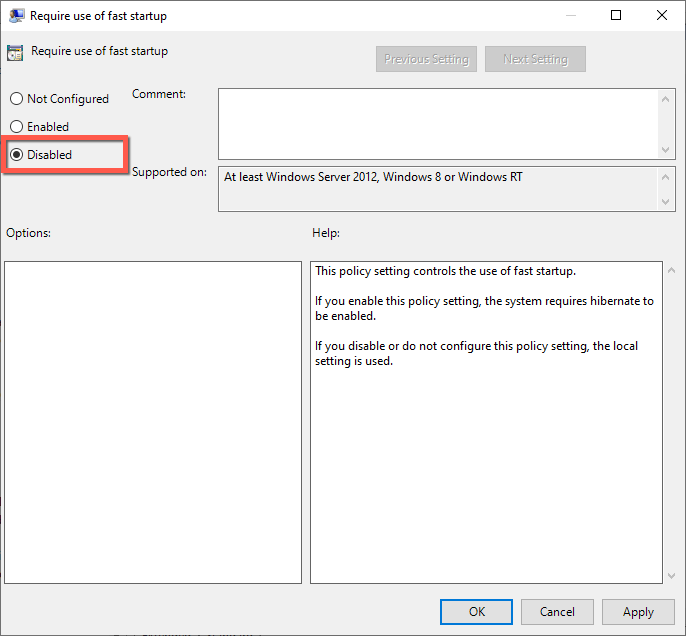Select the Not Configured radio button
This screenshot has width=686, height=636.
click(x=16, y=99)
